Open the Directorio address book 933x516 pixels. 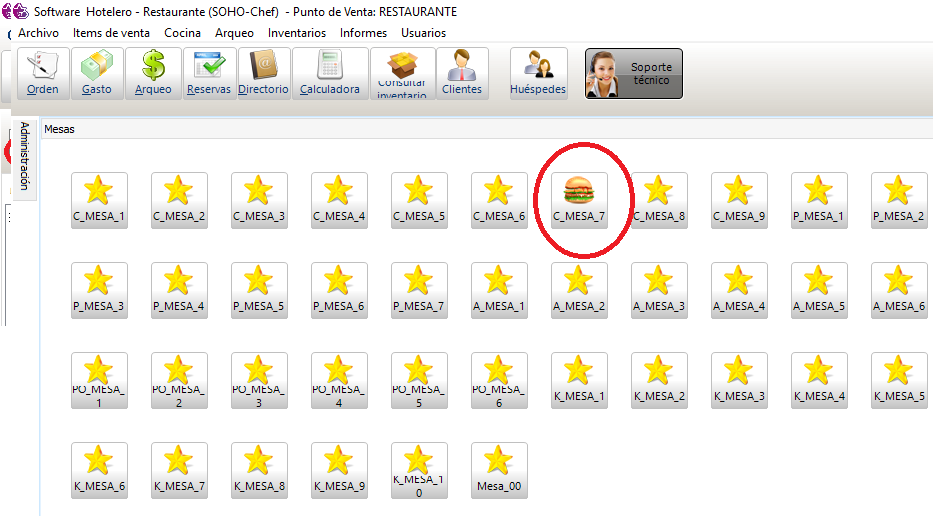[x=264, y=74]
